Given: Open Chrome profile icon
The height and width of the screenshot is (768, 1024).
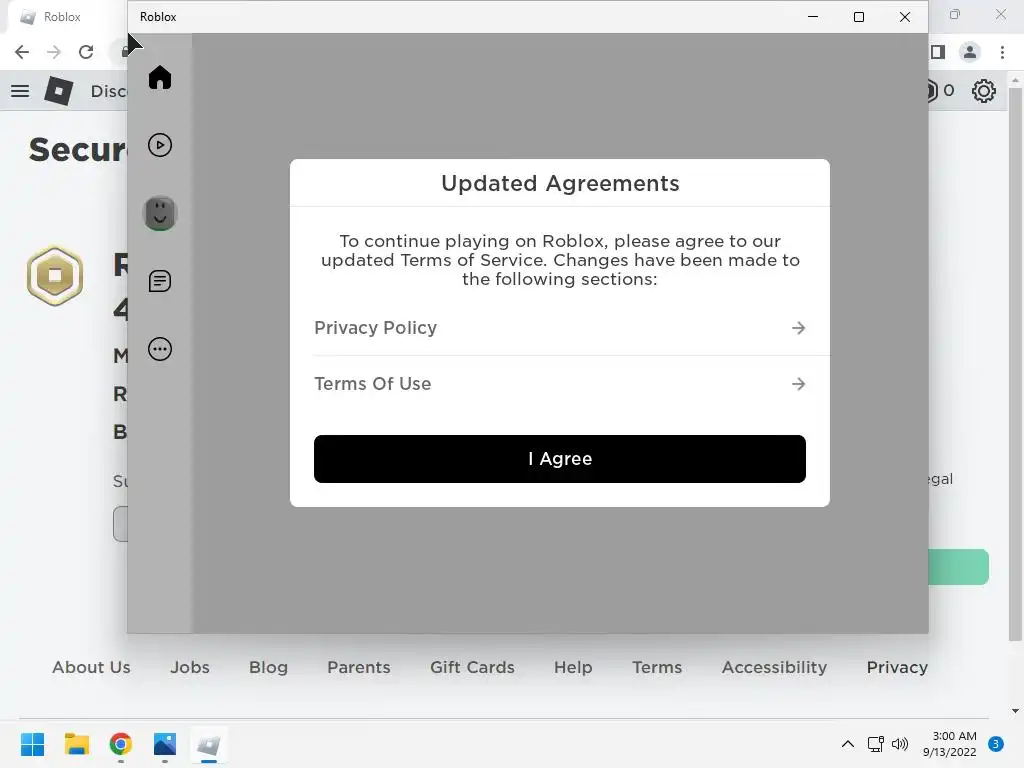Looking at the screenshot, I should 970,52.
